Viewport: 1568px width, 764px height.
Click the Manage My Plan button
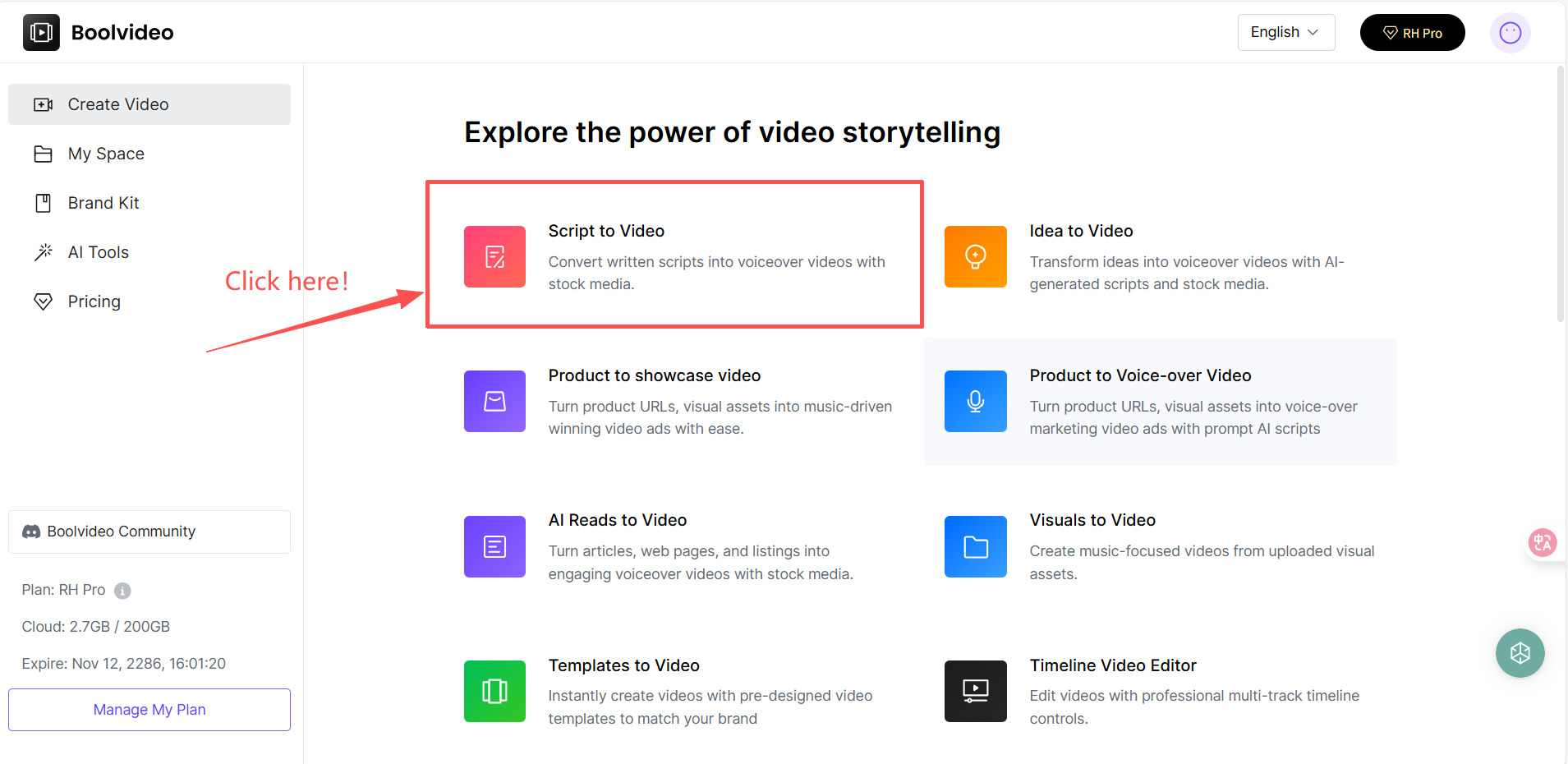point(149,710)
